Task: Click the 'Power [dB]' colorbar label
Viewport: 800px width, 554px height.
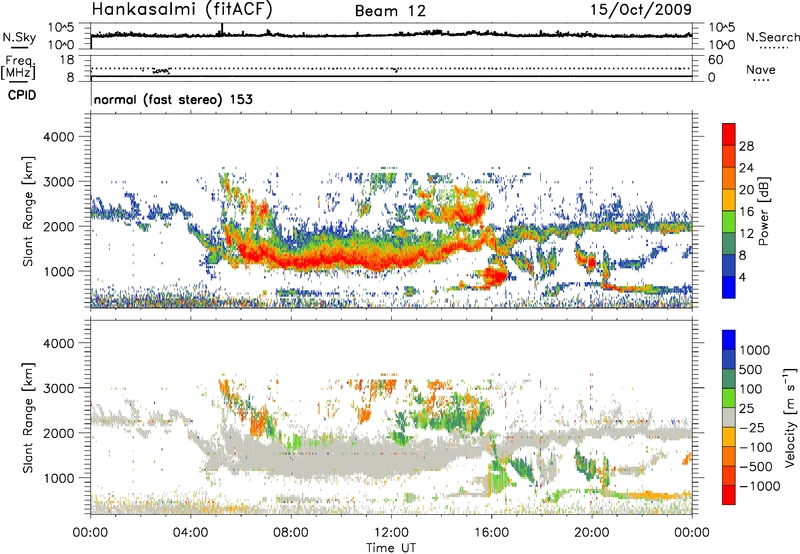Action: (763, 211)
